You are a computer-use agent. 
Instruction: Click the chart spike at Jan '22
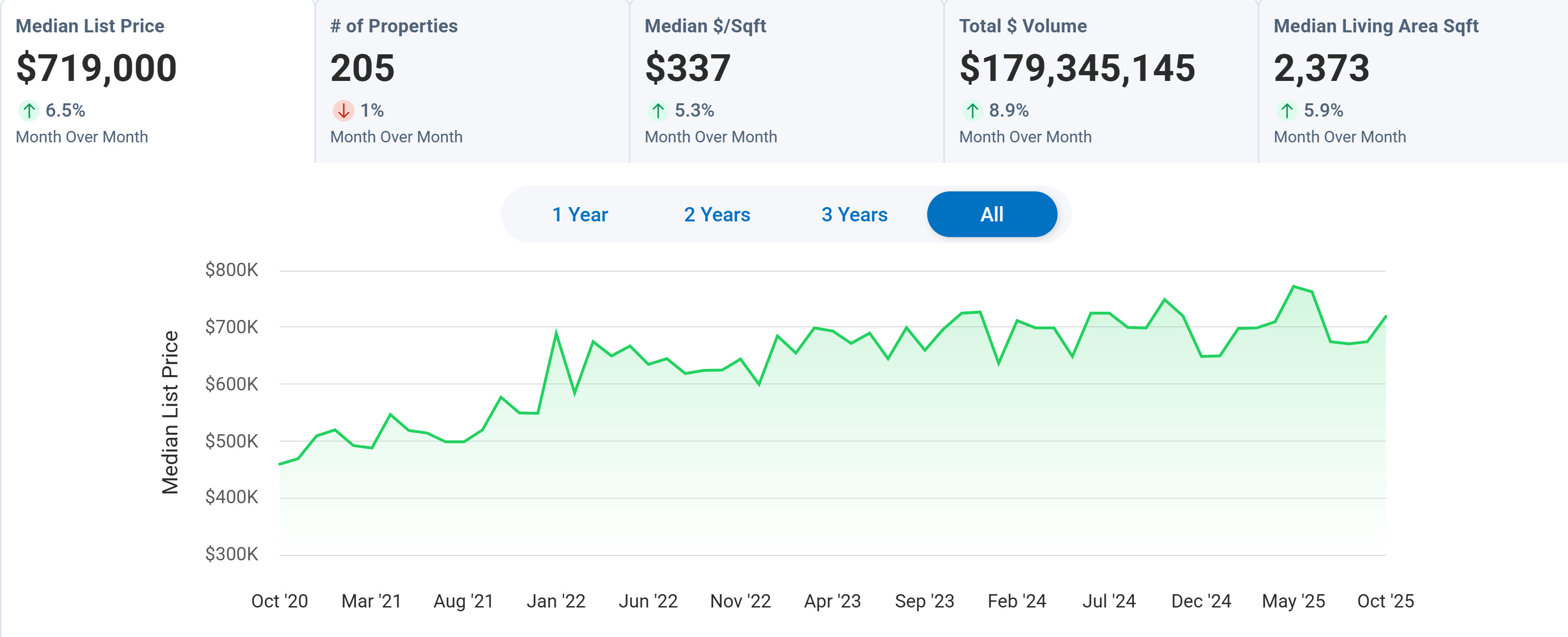(x=556, y=332)
